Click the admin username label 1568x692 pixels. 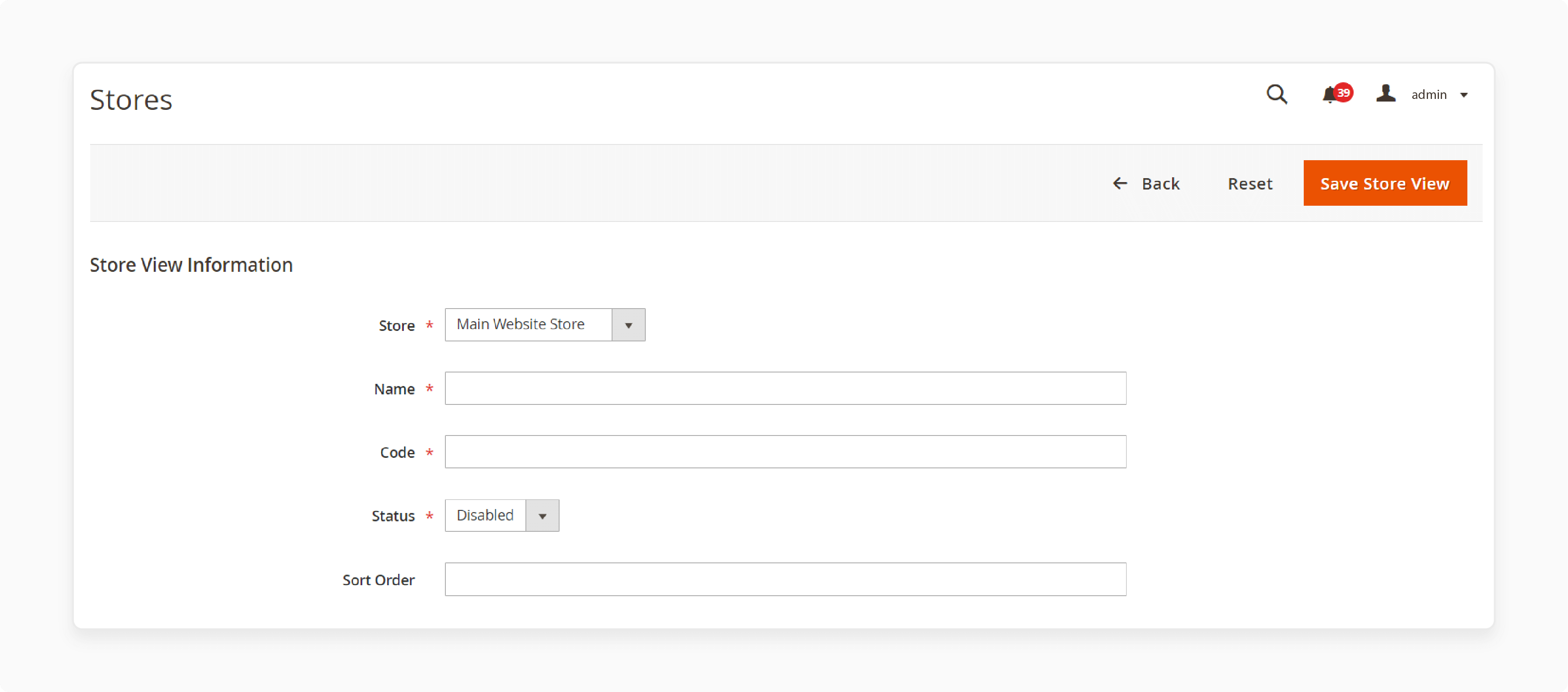click(1428, 95)
